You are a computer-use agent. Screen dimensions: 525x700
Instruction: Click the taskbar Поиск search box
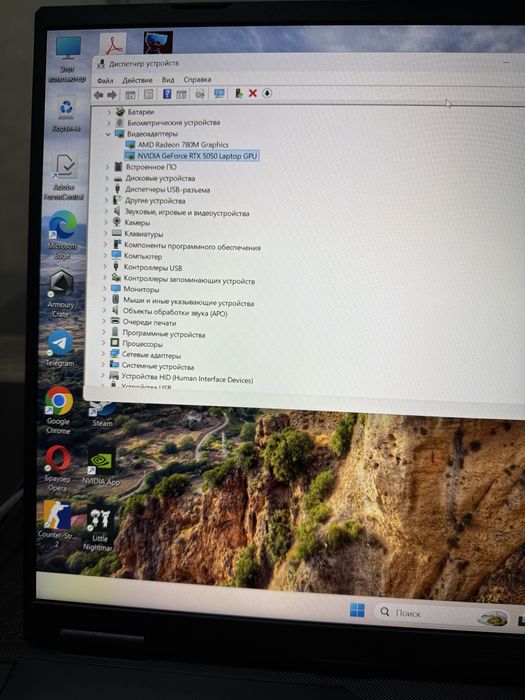click(x=442, y=614)
